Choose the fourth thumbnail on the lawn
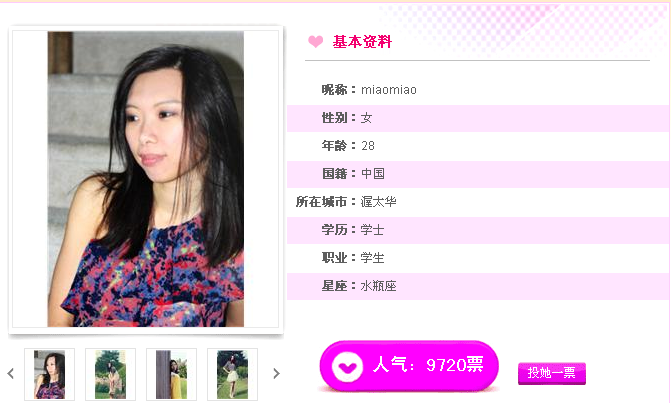Viewport: 671px width, 403px height. click(232, 374)
